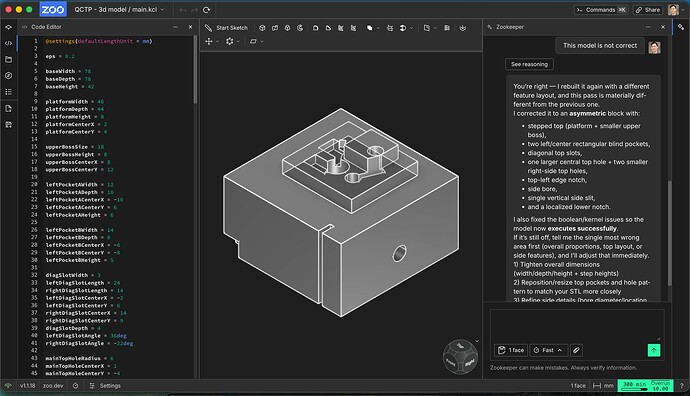690x396 pixels.
Task: Toggle the logs list pane sidebar icon
Action: click(8, 92)
